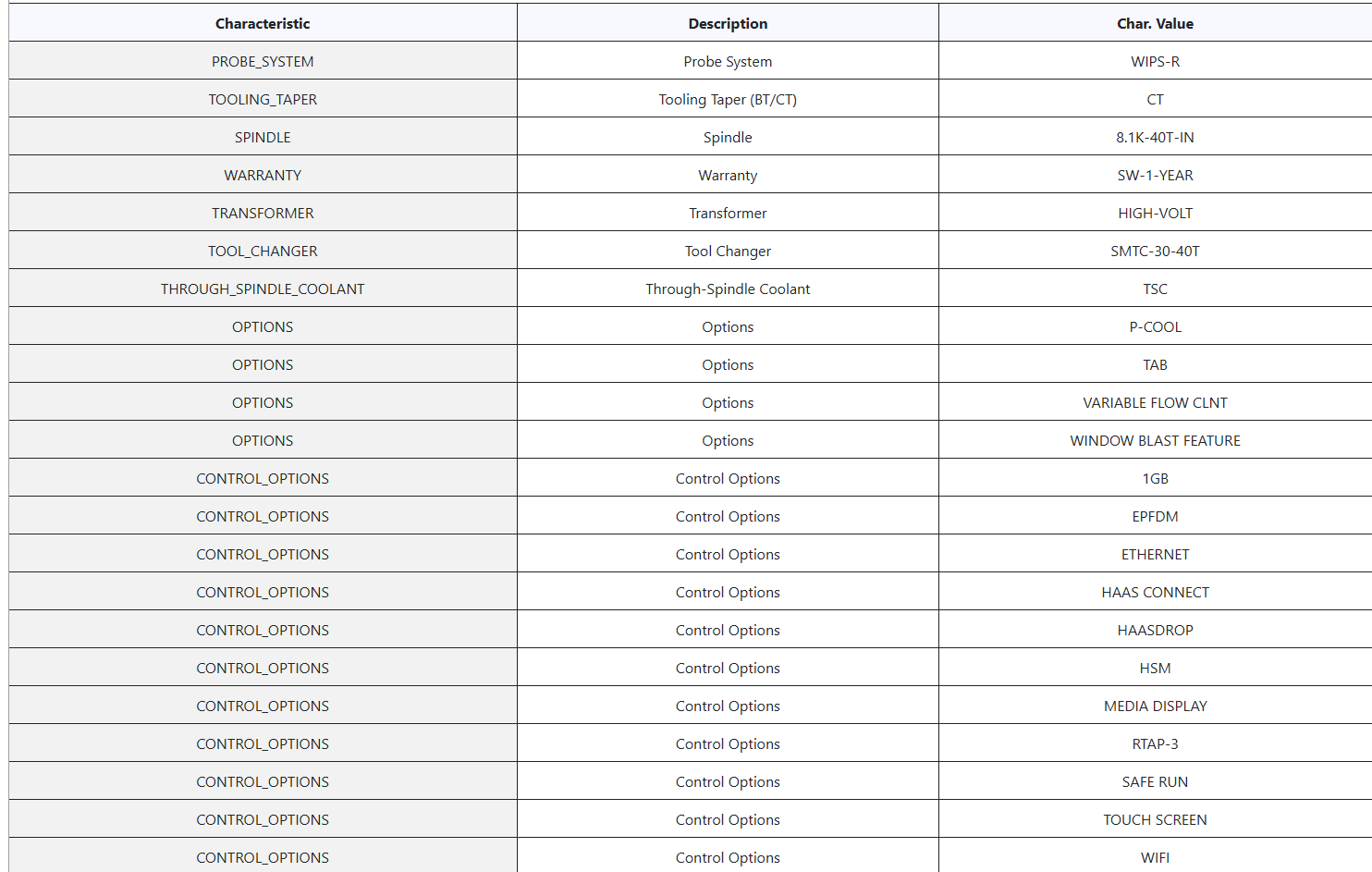Click the Char. Value column header
Image resolution: width=1372 pixels, height=872 pixels.
click(x=1155, y=24)
